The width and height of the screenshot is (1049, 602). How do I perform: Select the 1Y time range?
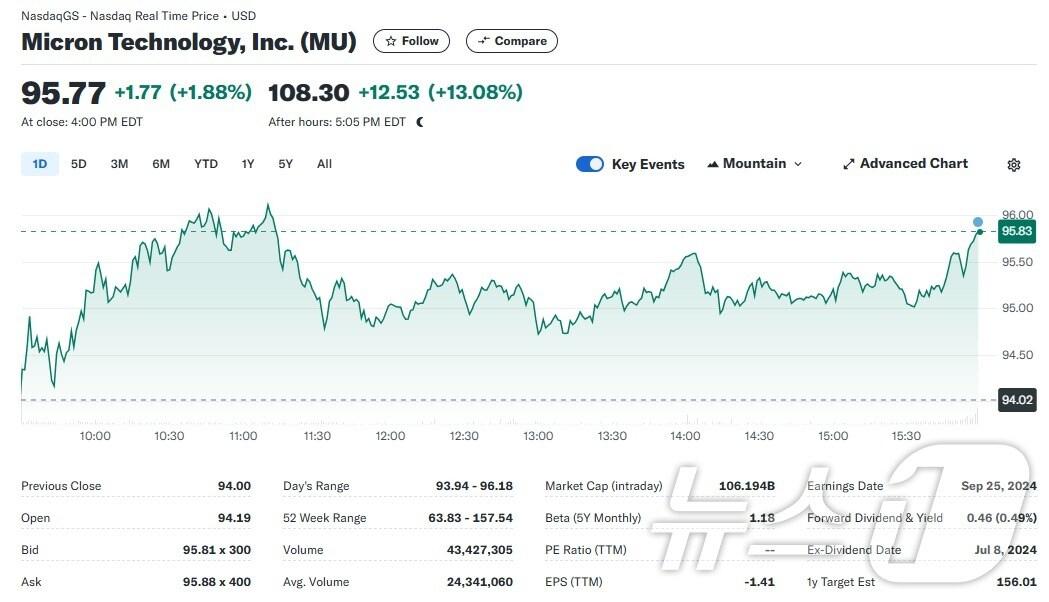click(248, 164)
